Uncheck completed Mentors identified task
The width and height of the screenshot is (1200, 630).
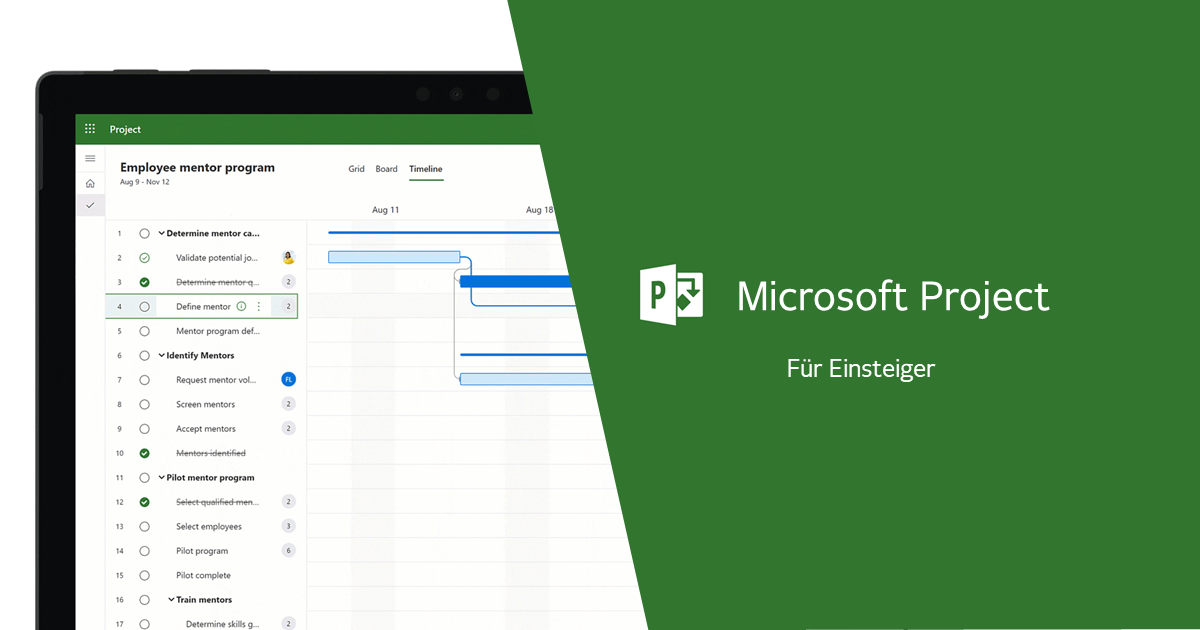(145, 454)
